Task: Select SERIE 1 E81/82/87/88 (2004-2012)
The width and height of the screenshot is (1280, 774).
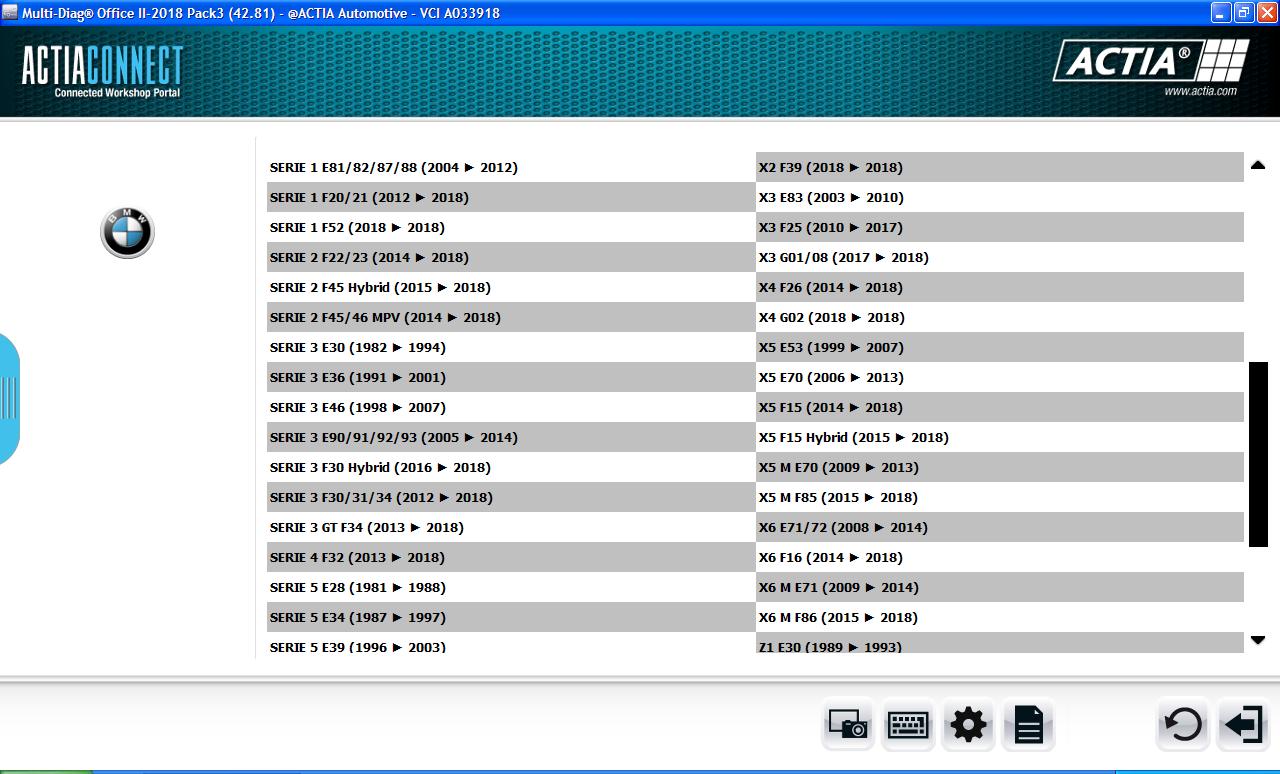Action: pyautogui.click(x=511, y=167)
